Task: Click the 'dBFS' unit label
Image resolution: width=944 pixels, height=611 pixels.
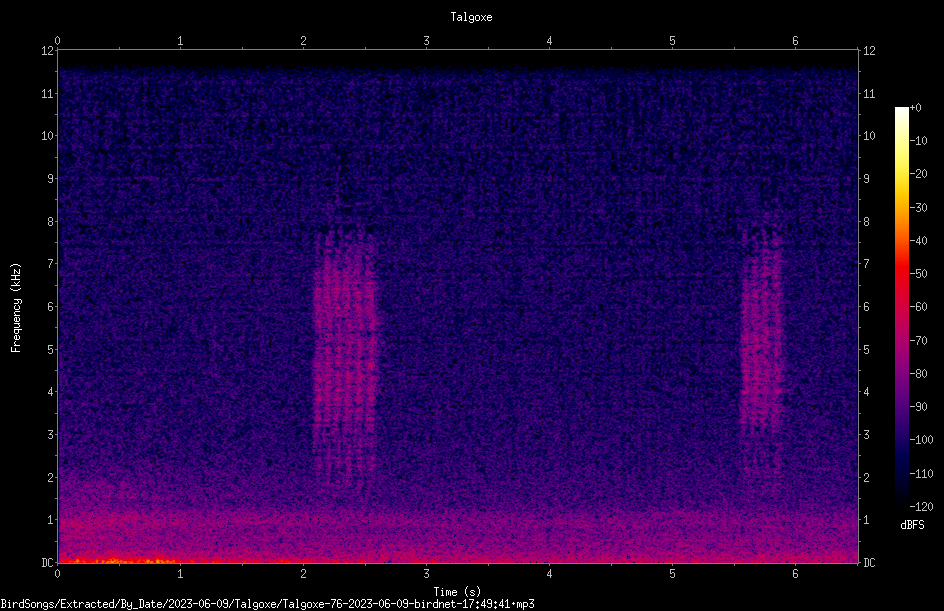Action: pyautogui.click(x=912, y=525)
